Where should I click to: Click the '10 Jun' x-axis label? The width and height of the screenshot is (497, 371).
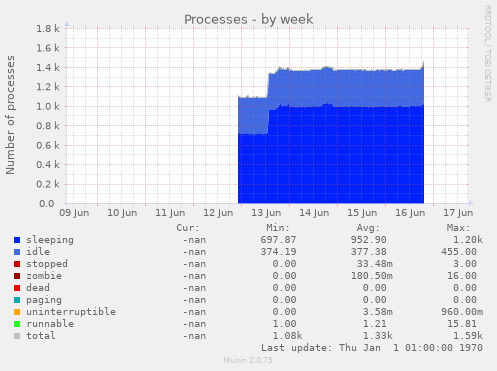pyautogui.click(x=122, y=213)
